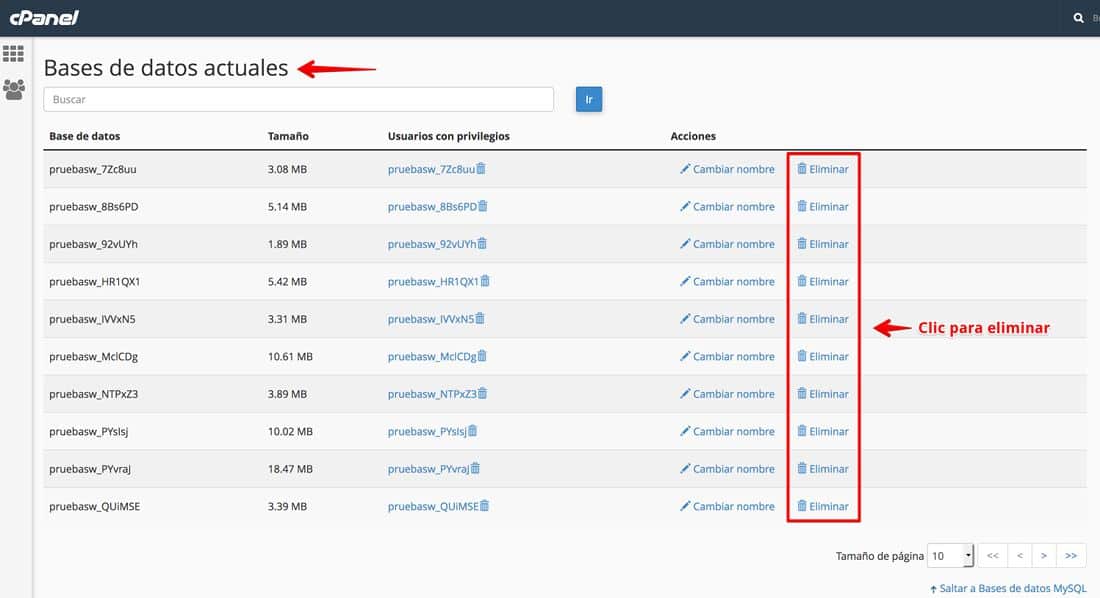Remove user pruebasw_92vUYh via trash icon
This screenshot has width=1100, height=598.
[x=482, y=244]
